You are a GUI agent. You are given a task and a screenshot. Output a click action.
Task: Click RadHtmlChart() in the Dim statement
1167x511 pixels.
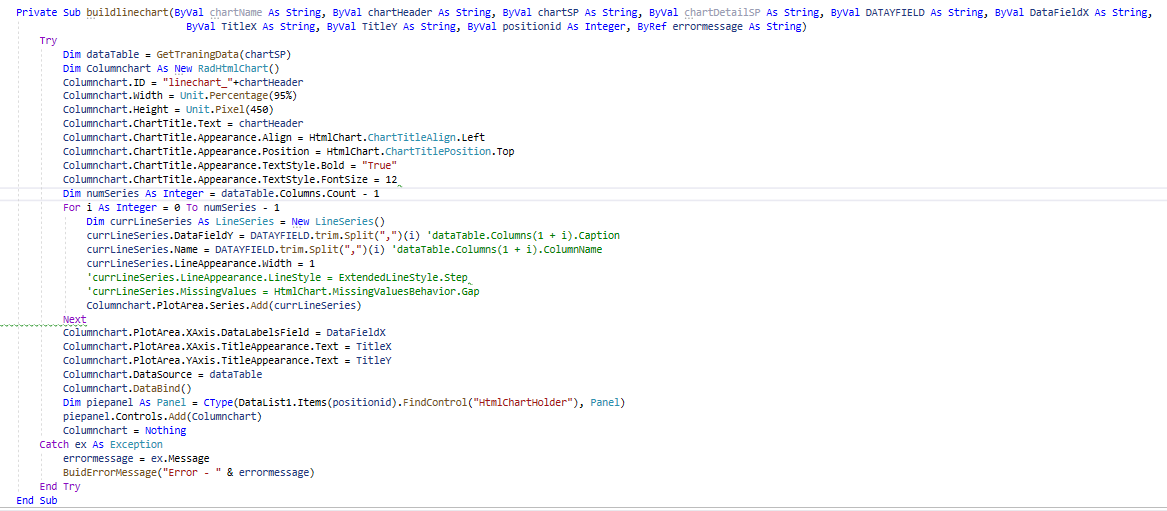tap(237, 68)
